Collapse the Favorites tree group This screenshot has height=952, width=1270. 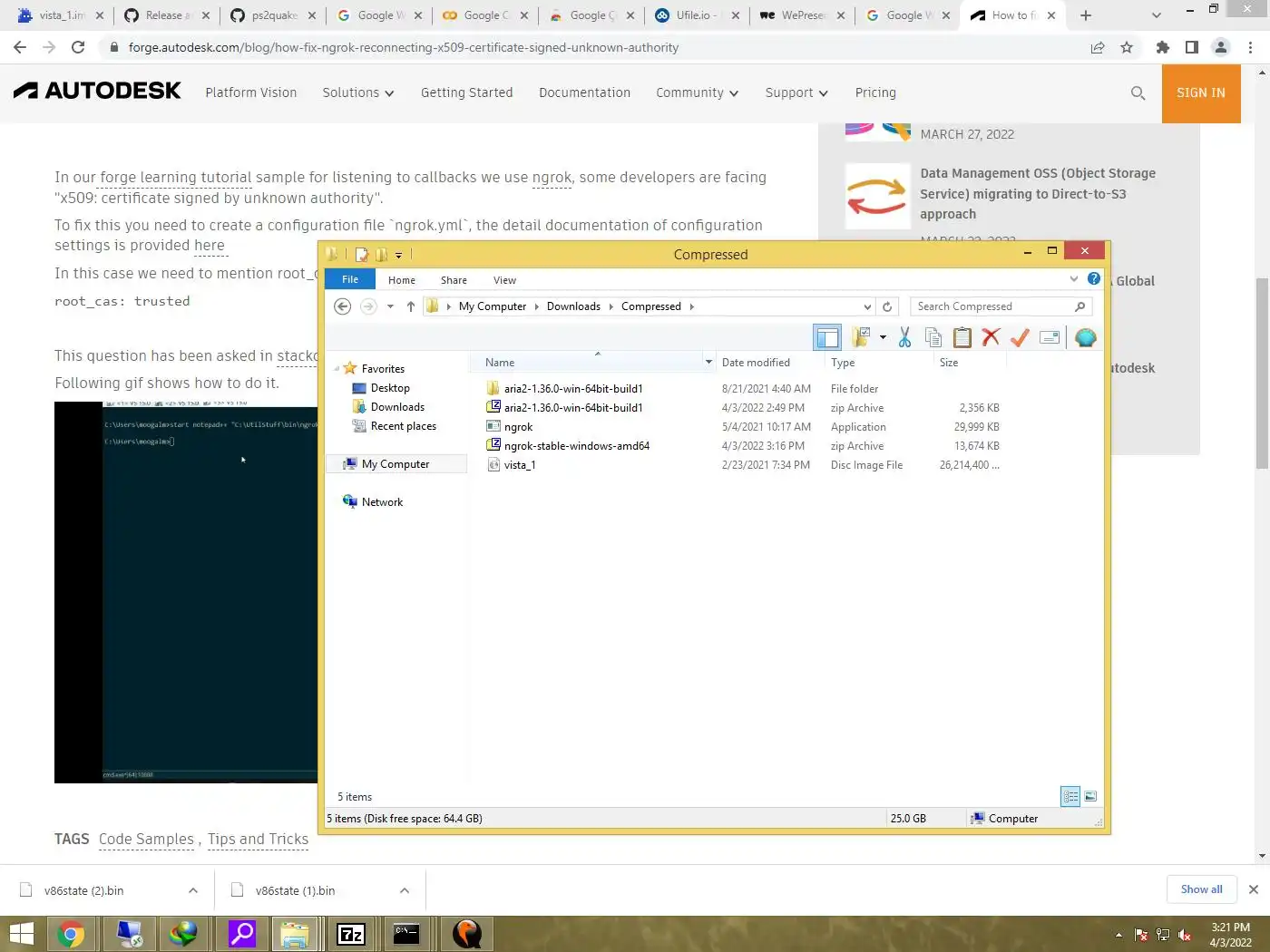coord(337,369)
